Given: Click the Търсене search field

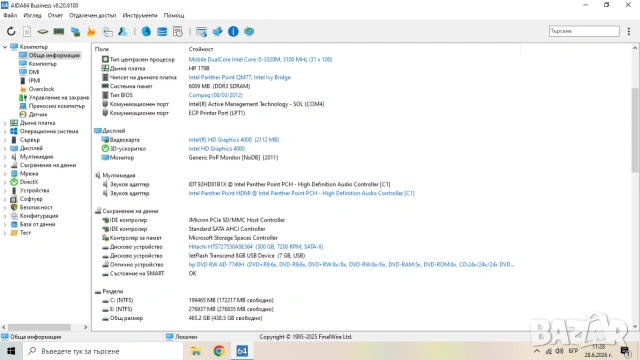Looking at the screenshot, I should (x=584, y=31).
